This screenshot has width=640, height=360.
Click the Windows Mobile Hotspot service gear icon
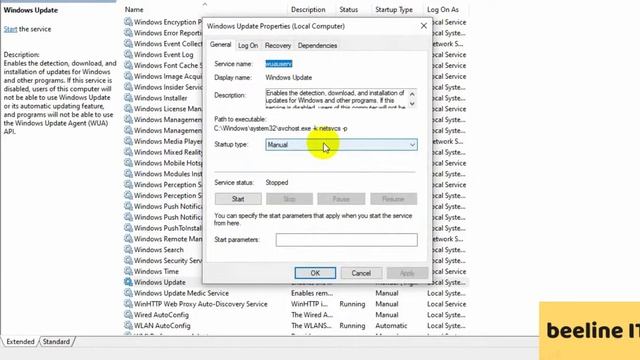128,163
